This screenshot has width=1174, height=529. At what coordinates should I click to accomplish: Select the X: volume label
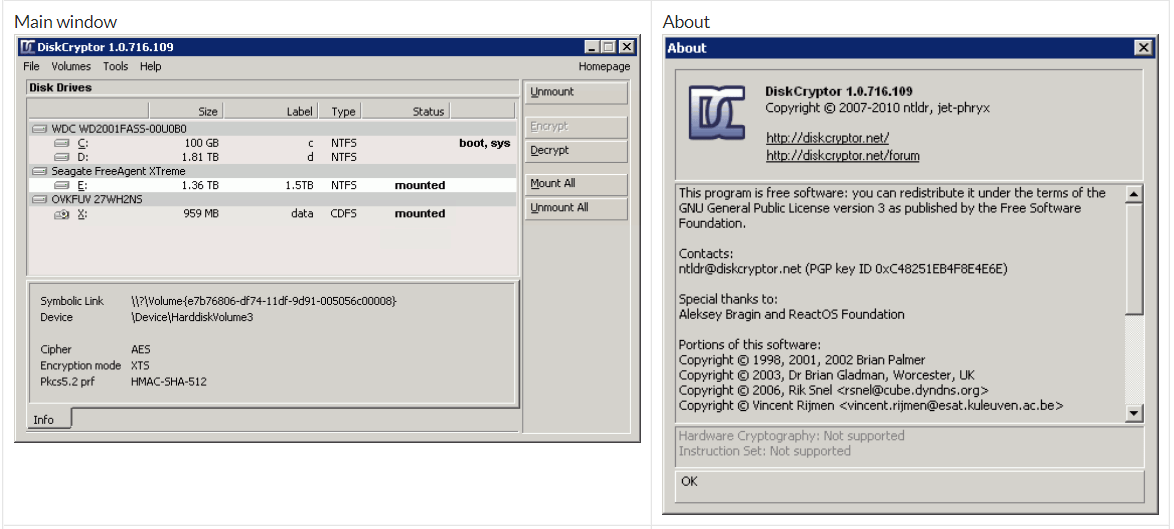click(82, 214)
